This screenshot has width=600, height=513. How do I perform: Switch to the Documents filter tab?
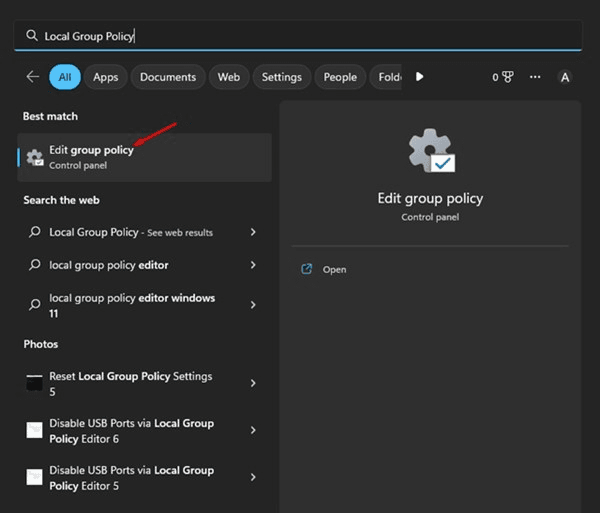point(168,77)
